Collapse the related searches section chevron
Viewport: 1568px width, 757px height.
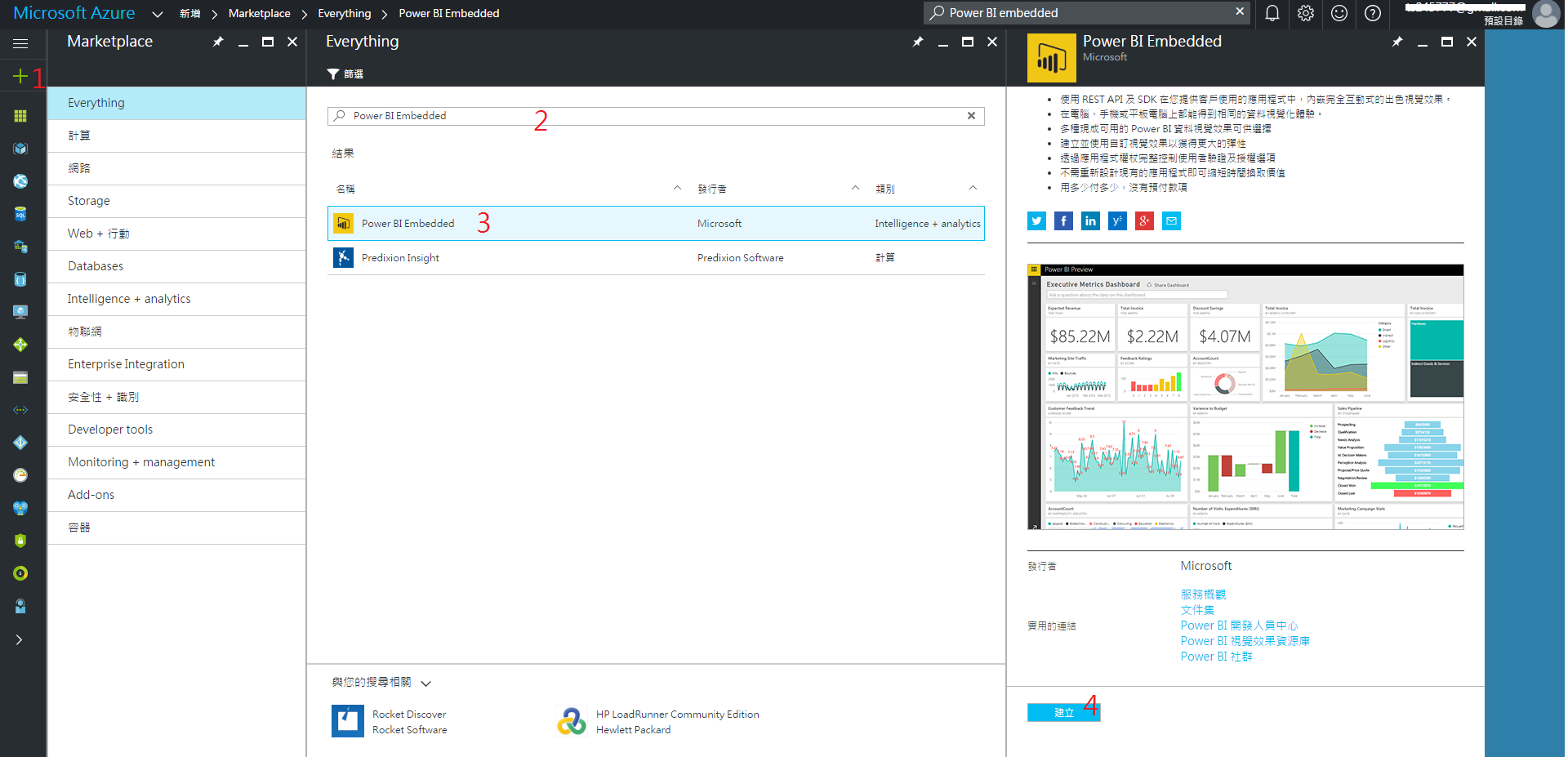[x=425, y=683]
